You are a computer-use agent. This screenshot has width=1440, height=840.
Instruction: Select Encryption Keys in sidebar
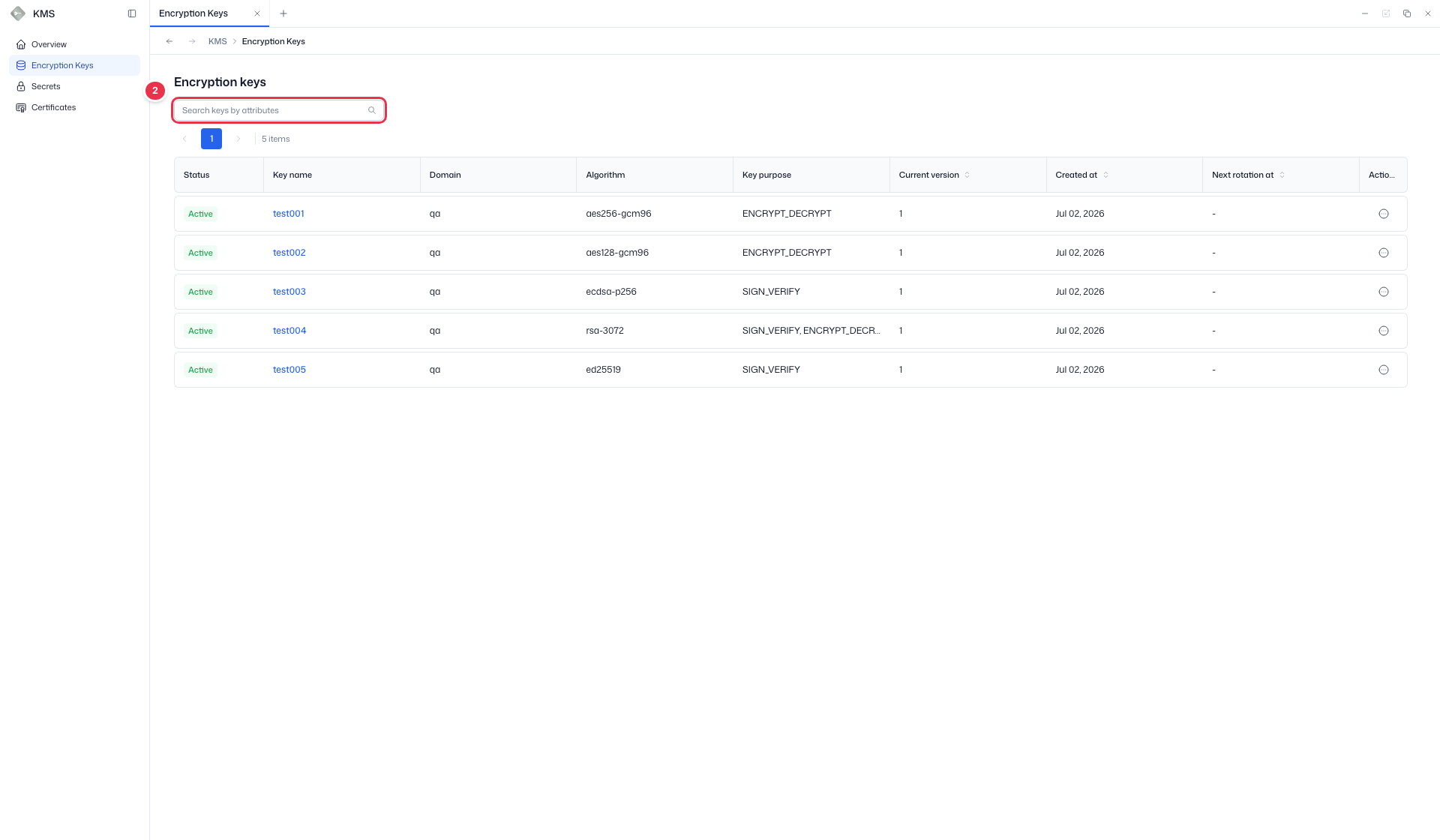pyautogui.click(x=74, y=65)
